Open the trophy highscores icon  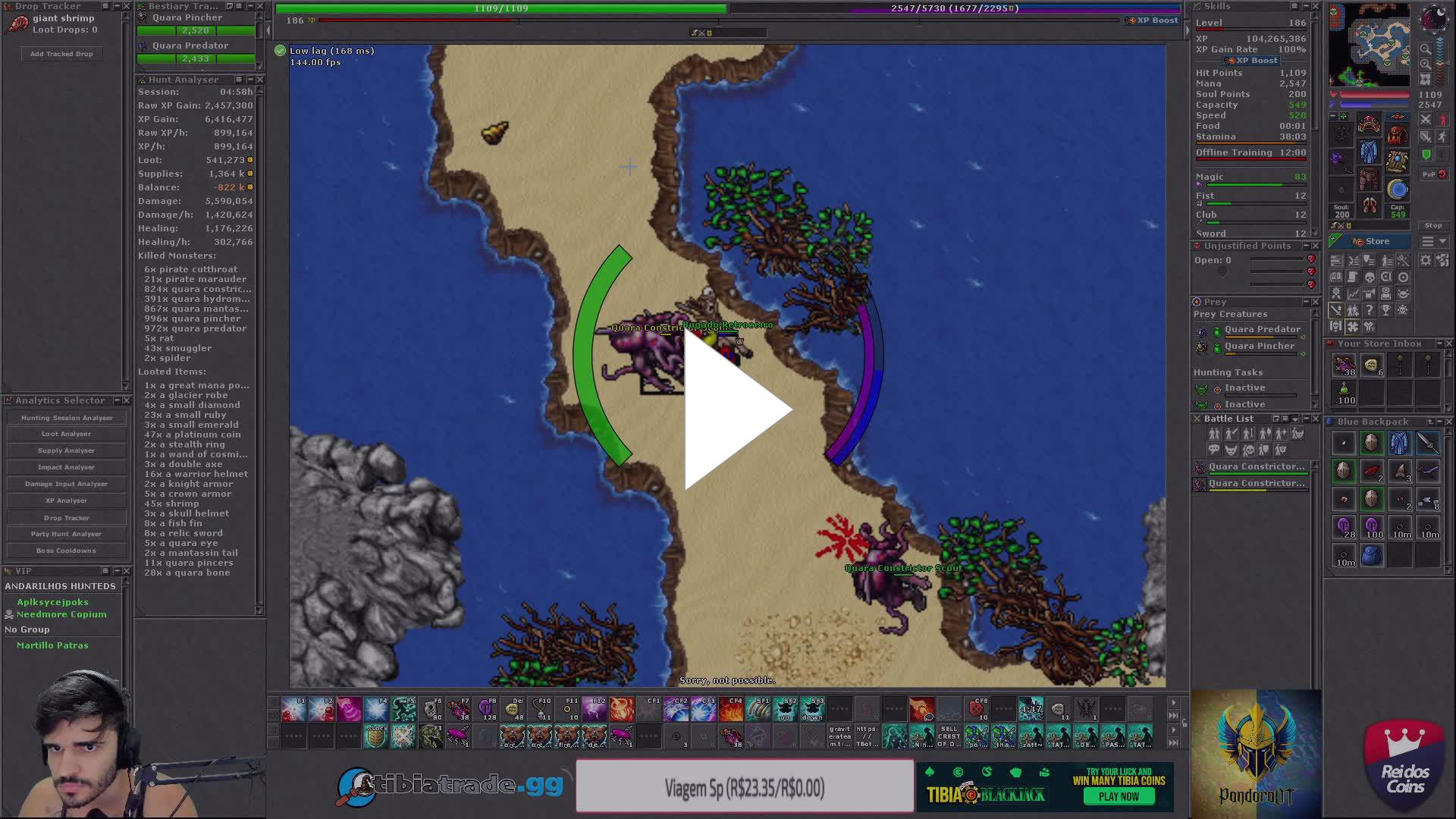[x=1385, y=310]
